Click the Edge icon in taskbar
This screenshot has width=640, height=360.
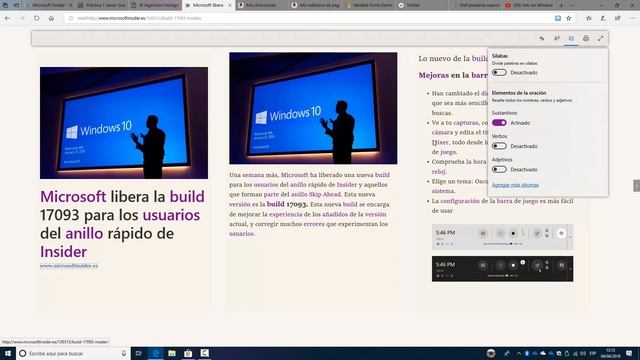coord(156,353)
